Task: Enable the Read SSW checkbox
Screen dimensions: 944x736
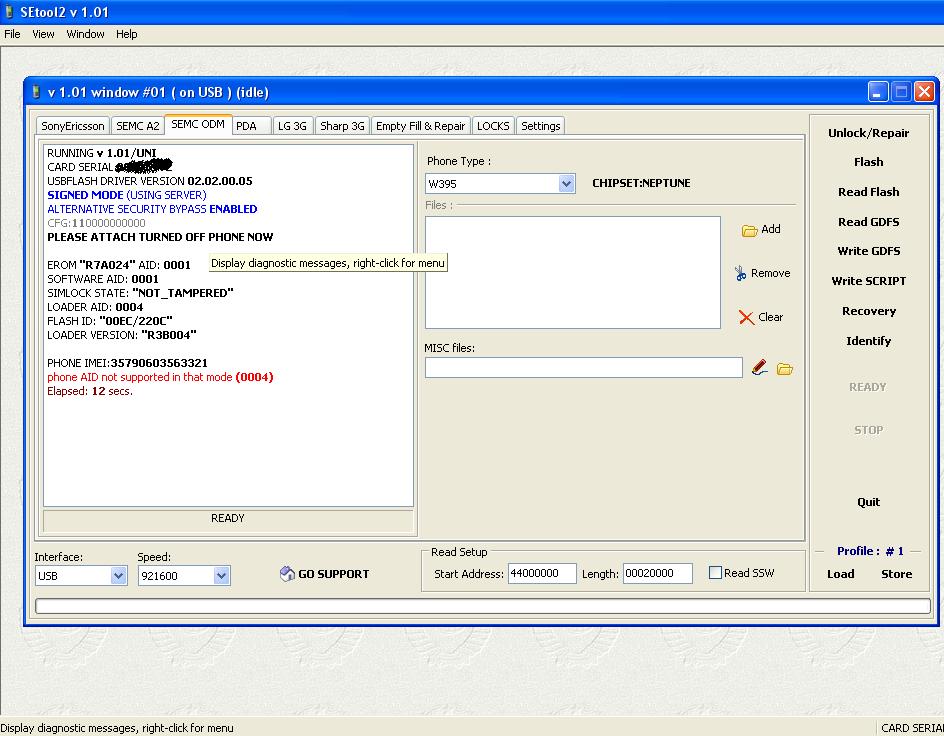Action: coord(715,573)
